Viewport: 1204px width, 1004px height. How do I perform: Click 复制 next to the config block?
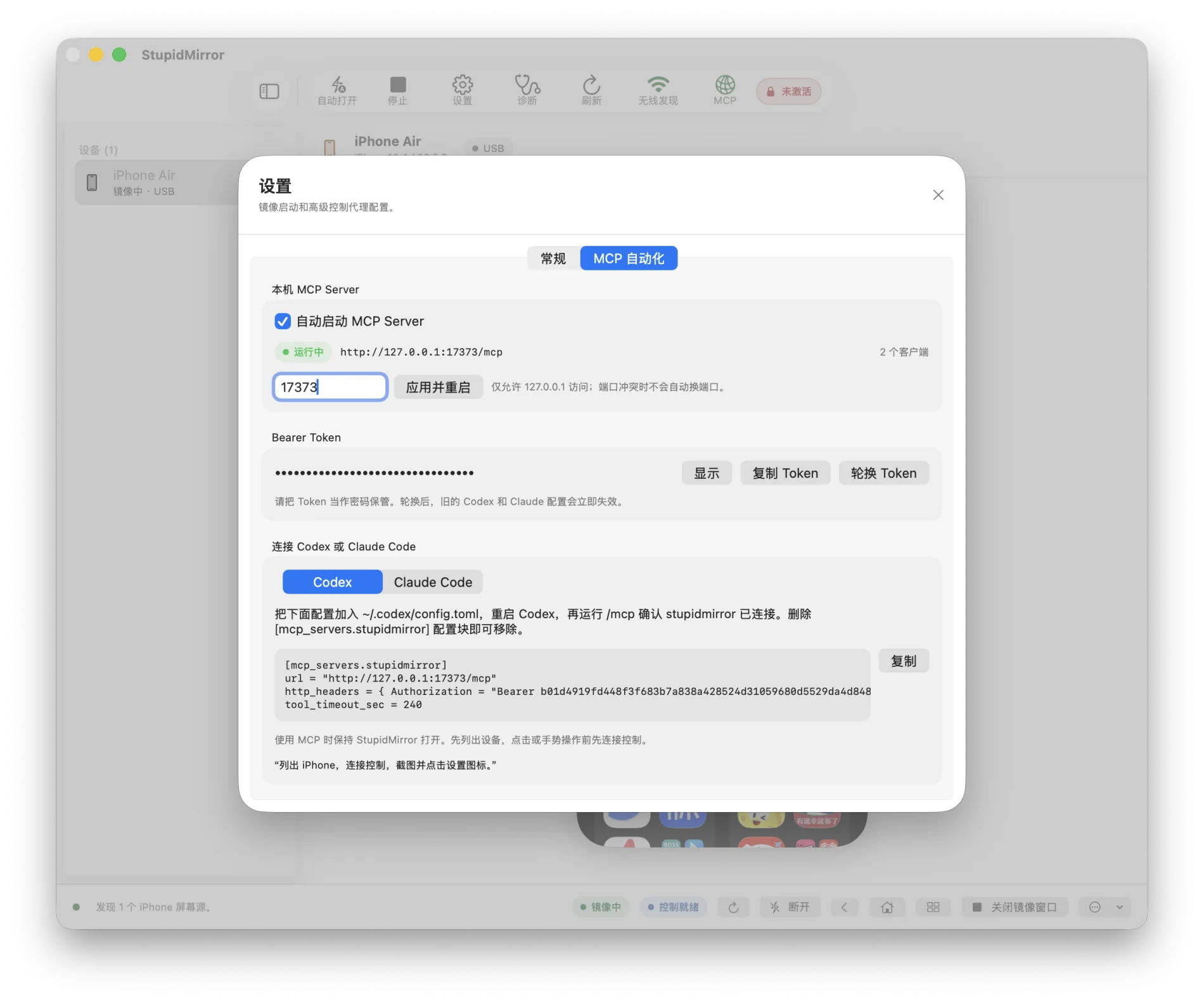coord(904,661)
